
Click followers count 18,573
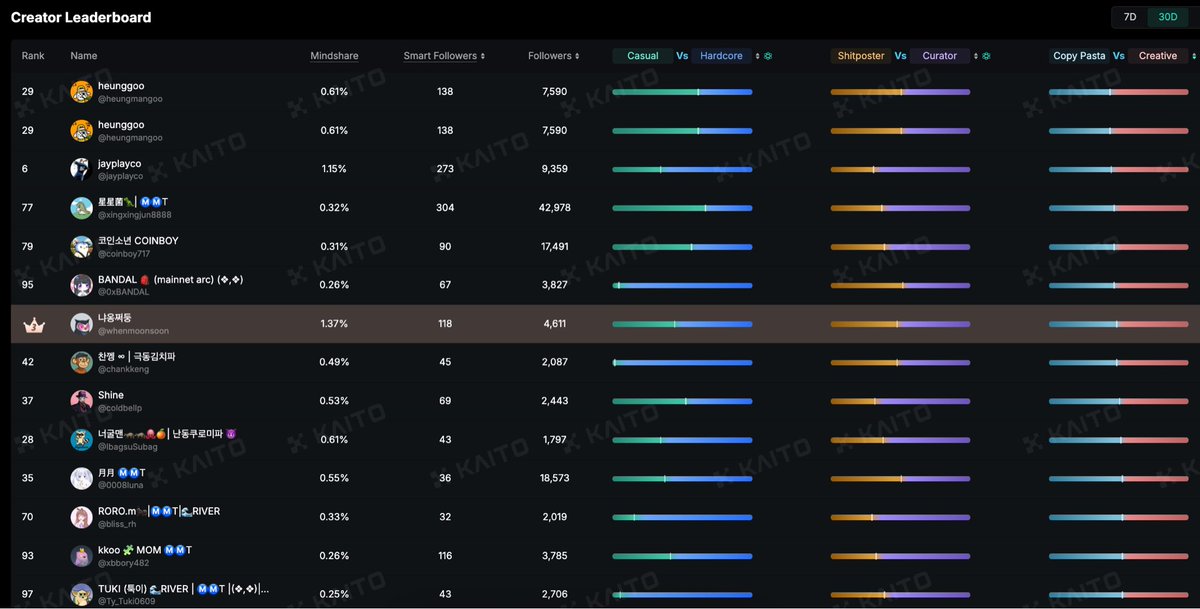[554, 478]
